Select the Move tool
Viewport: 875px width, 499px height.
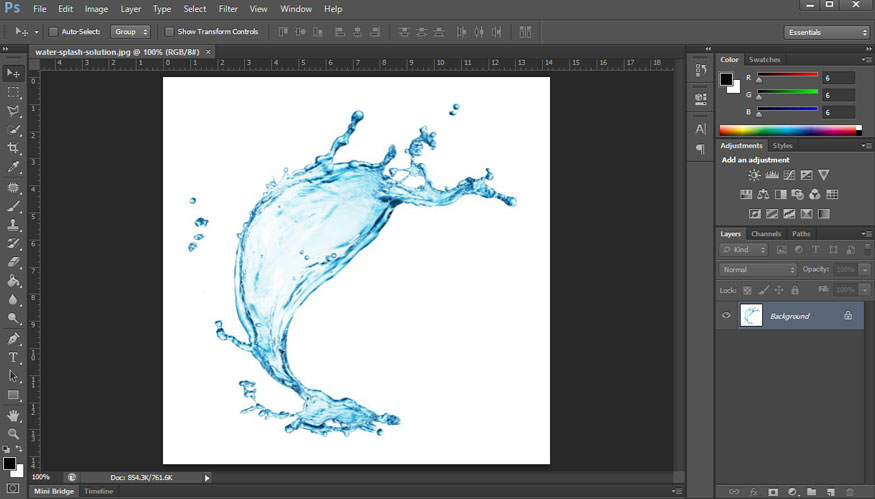tap(13, 73)
